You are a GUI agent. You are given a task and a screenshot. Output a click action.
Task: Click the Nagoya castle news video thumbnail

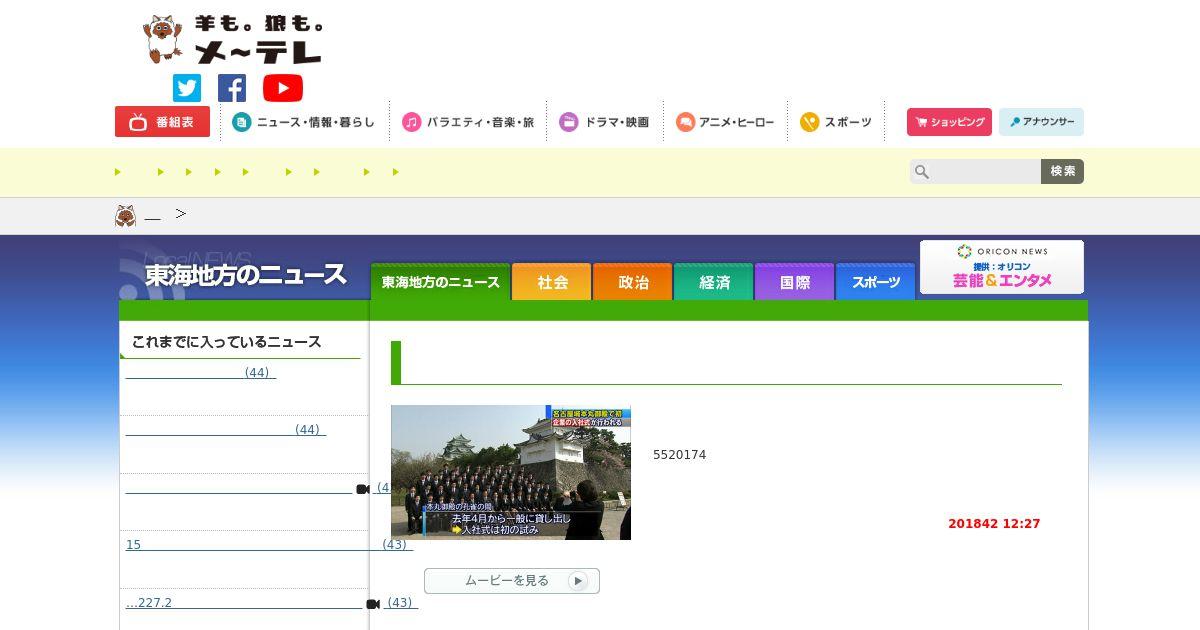511,472
